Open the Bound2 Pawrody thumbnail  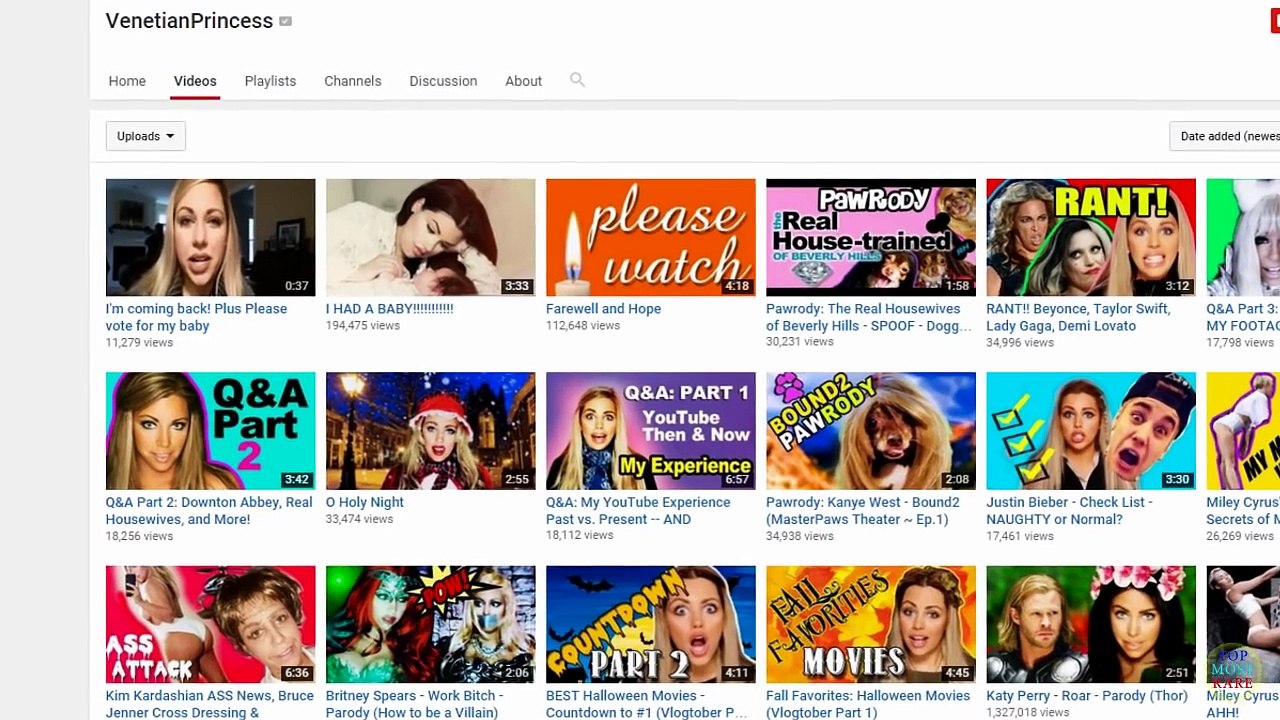[x=871, y=431]
